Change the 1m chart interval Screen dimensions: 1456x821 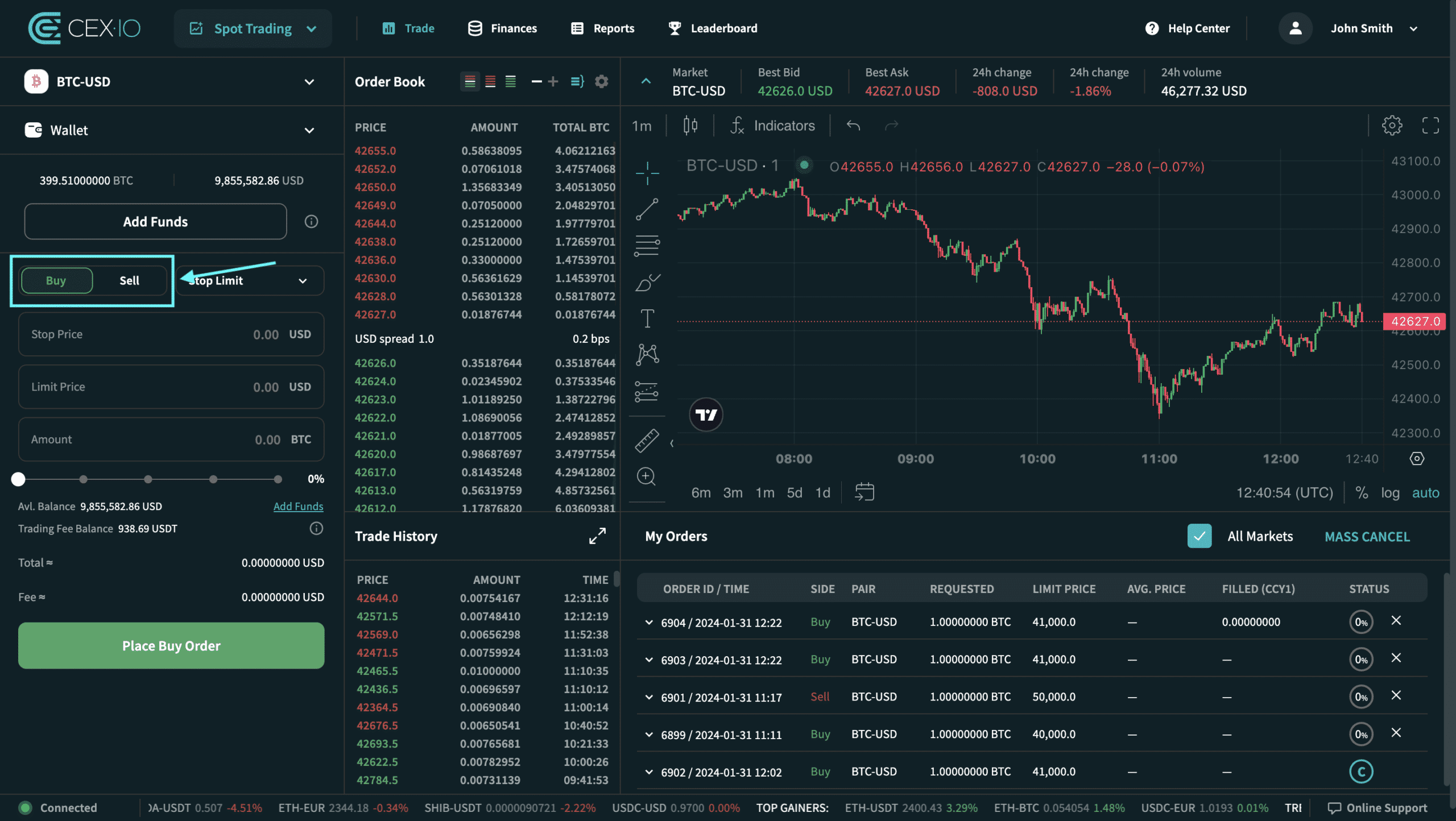click(642, 126)
